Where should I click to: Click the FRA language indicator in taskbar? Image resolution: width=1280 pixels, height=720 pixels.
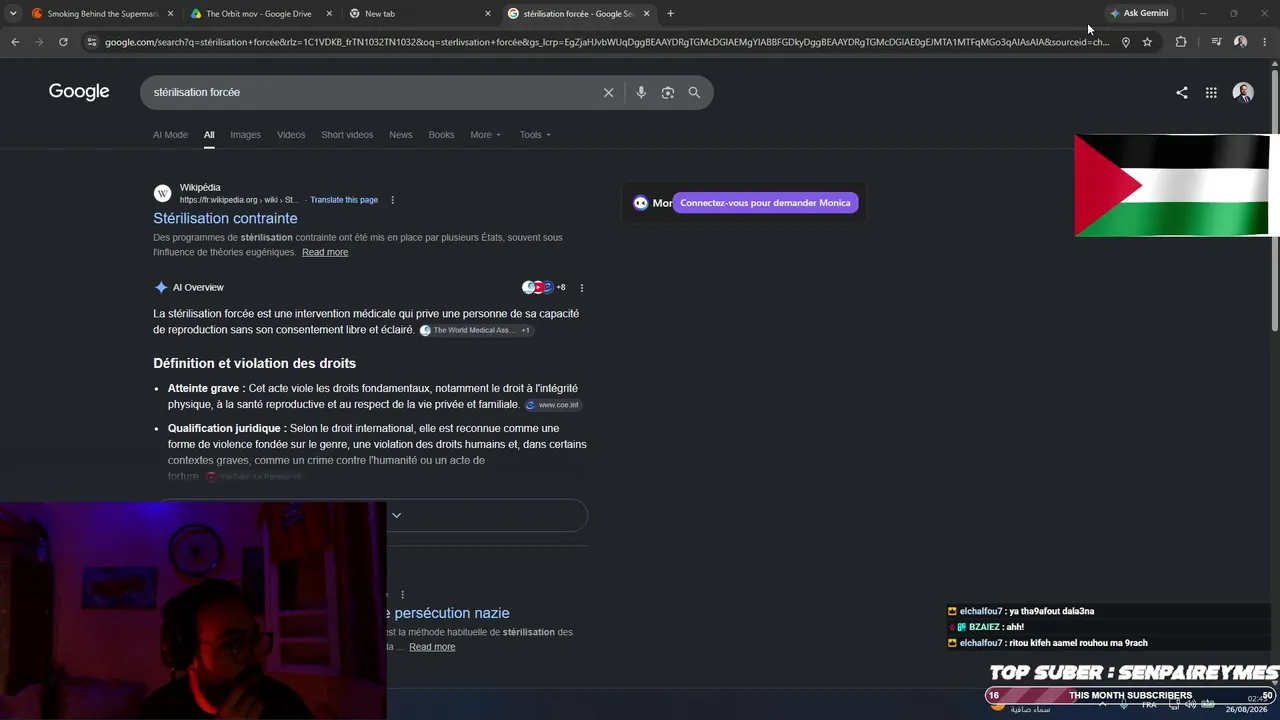click(x=1149, y=705)
